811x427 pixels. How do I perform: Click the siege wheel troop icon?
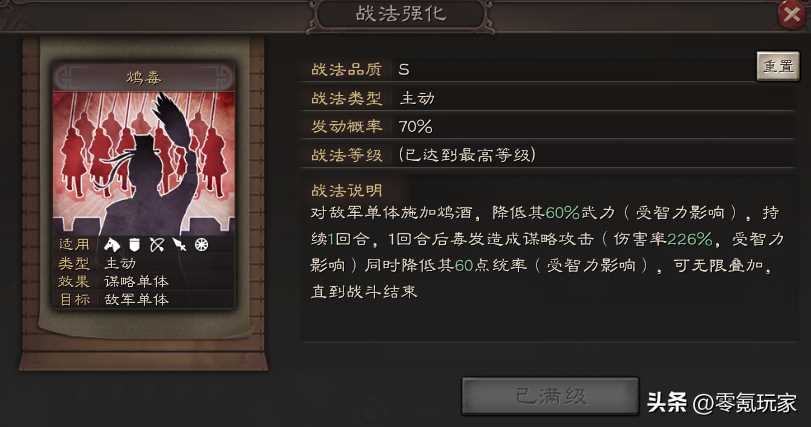click(201, 245)
